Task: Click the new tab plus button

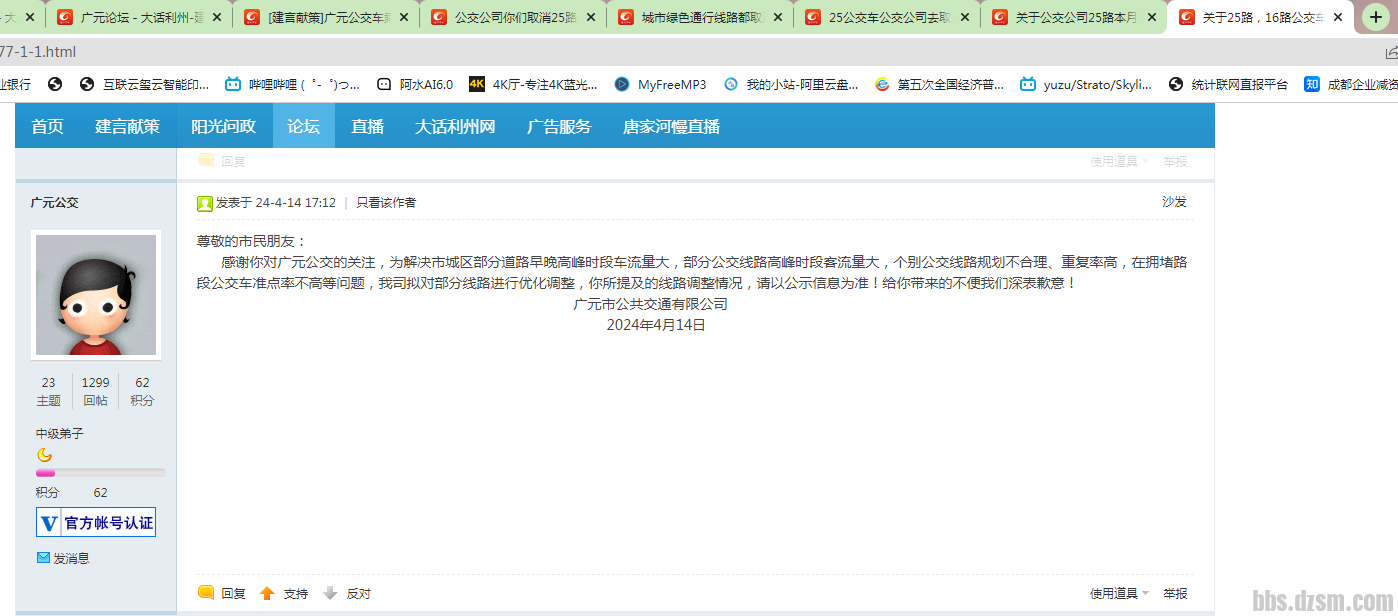Action: (x=1375, y=17)
